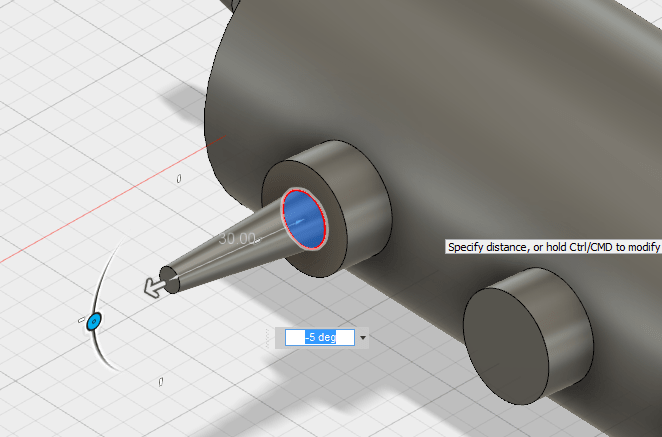The width and height of the screenshot is (662, 437).
Task: Select the blue circular extrude profile face
Action: 305,219
